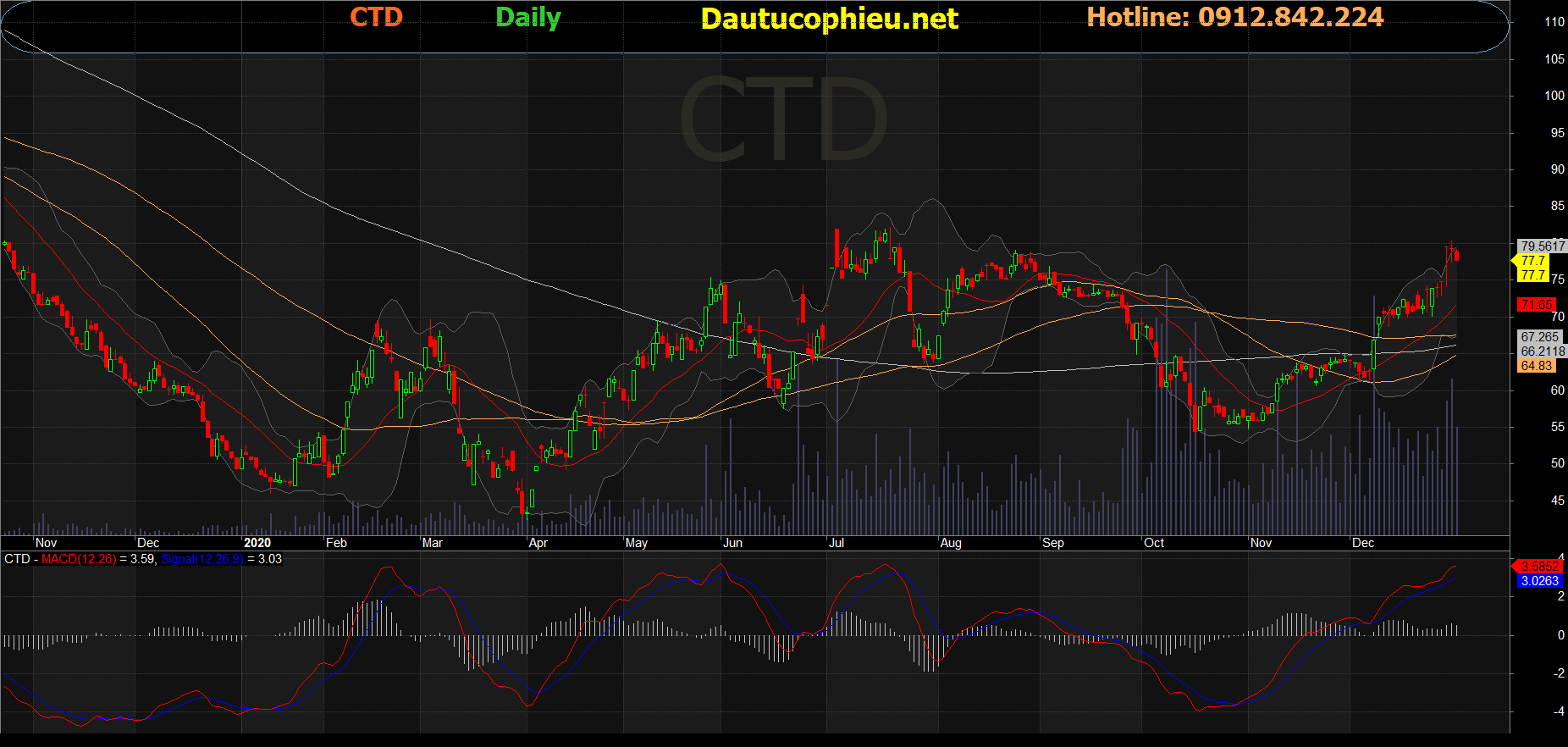Viewport: 1568px width, 747px height.
Task: Open the Dautucophieu.net site label
Action: (830, 19)
